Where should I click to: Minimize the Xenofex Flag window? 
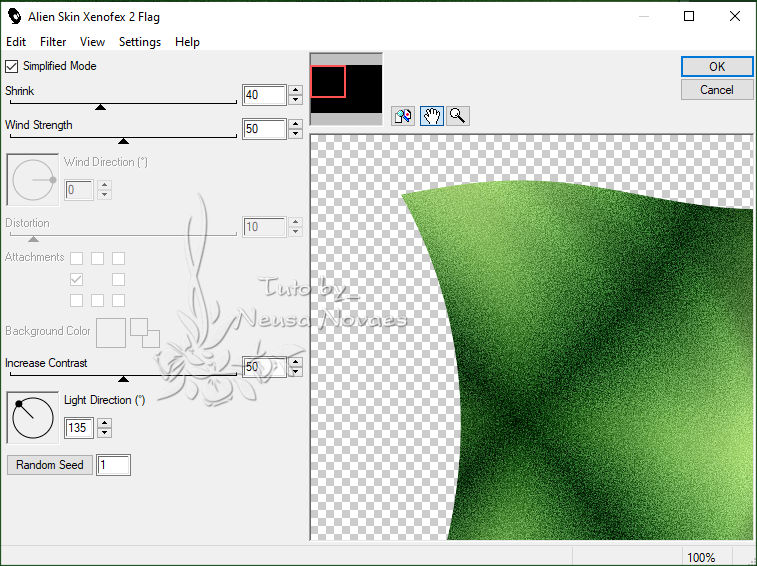pyautogui.click(x=644, y=16)
